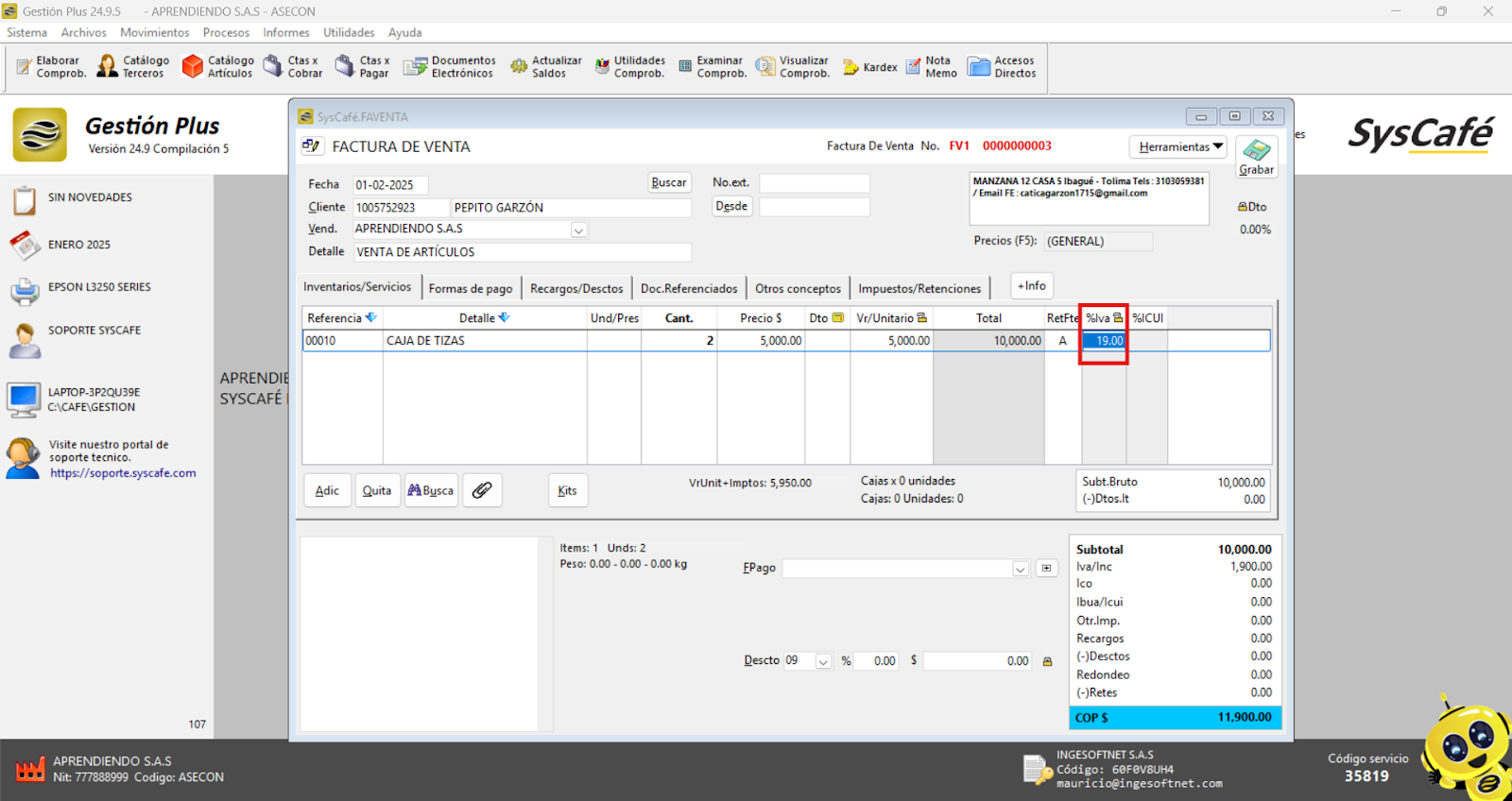1512x801 pixels.
Task: Toggle the lock icon beside discount amount
Action: click(1047, 661)
